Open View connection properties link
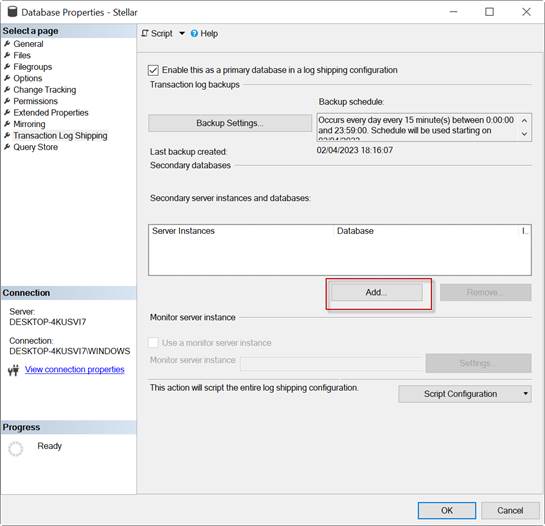 point(75,370)
